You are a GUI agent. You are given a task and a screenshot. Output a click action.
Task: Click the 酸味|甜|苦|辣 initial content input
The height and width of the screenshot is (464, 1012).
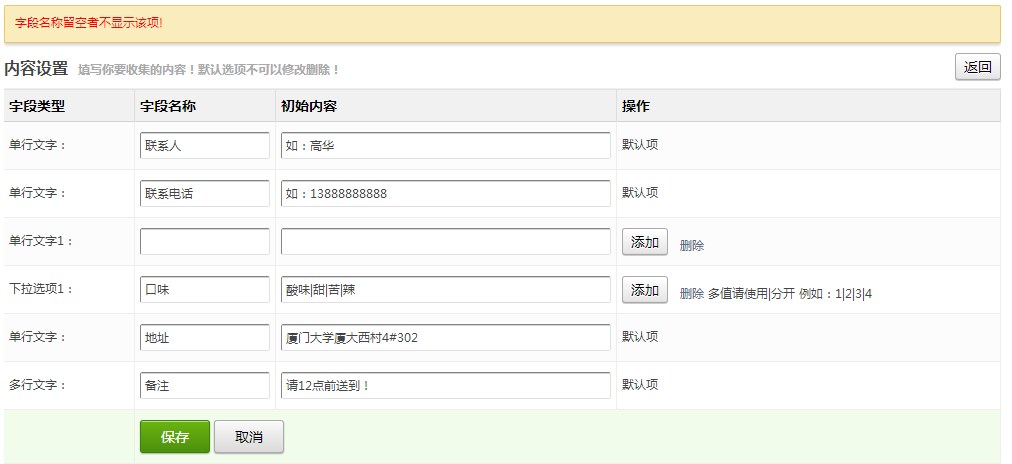pyautogui.click(x=445, y=289)
